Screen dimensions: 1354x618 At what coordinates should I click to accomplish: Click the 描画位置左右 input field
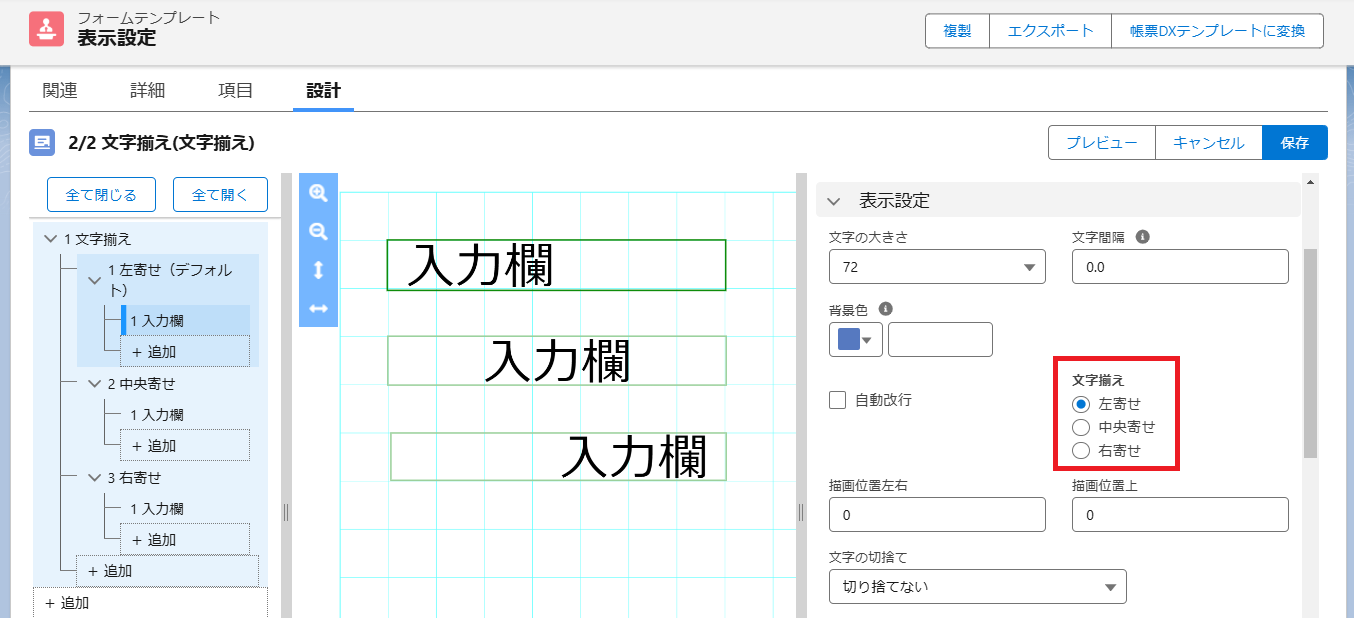point(937,515)
